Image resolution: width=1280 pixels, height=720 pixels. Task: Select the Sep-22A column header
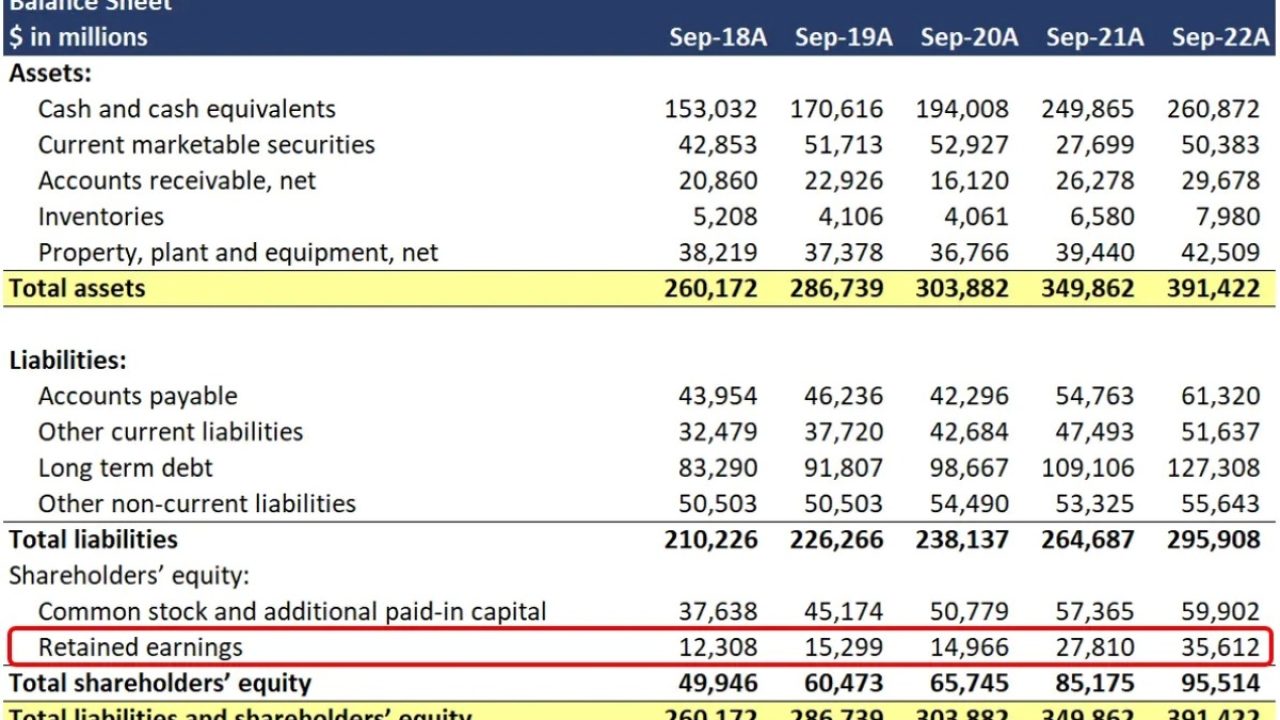[1220, 37]
